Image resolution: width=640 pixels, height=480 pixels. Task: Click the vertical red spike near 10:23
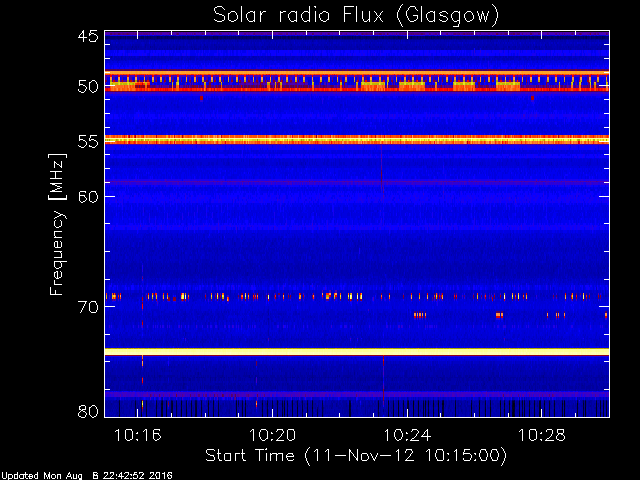(383, 380)
